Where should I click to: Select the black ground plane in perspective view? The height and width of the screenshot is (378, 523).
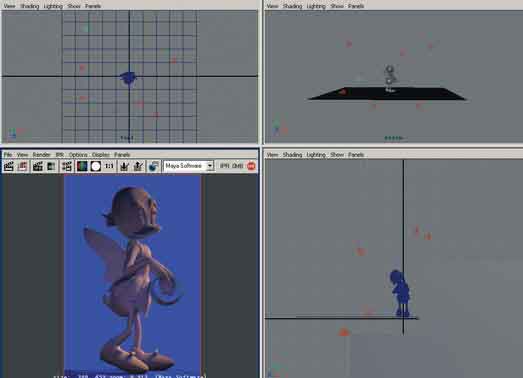pos(387,94)
